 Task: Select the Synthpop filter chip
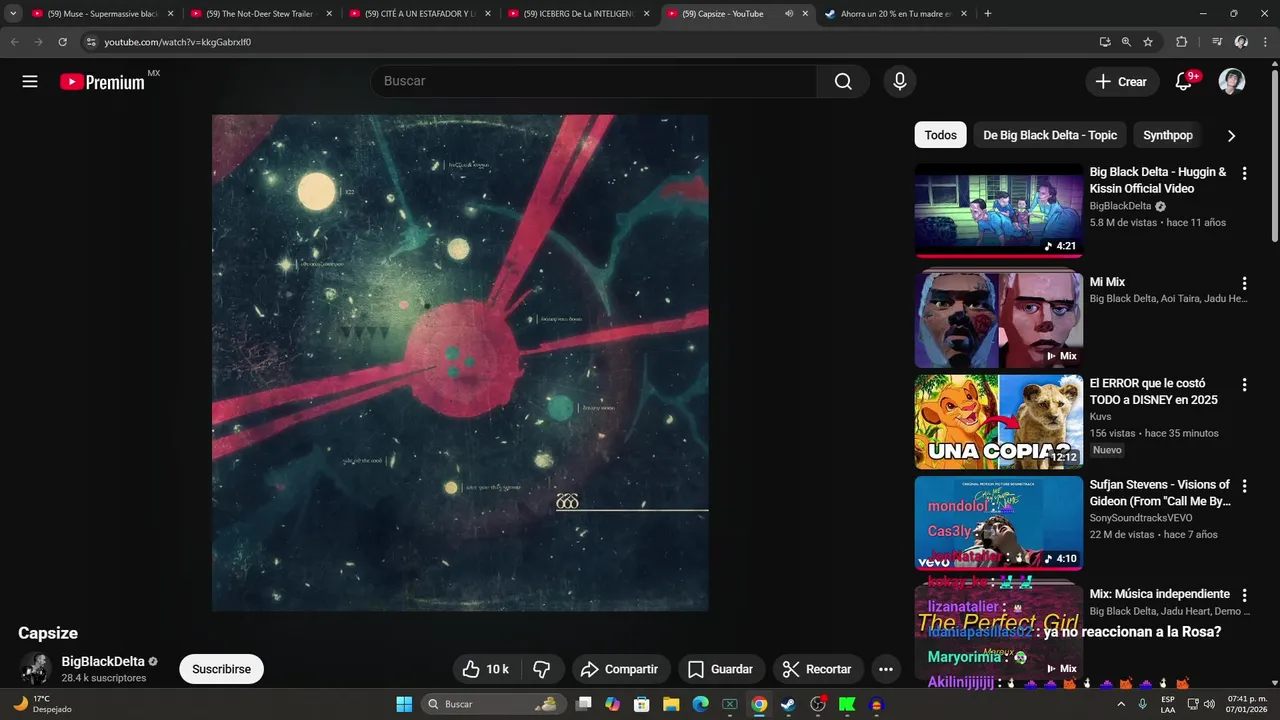(x=1168, y=135)
